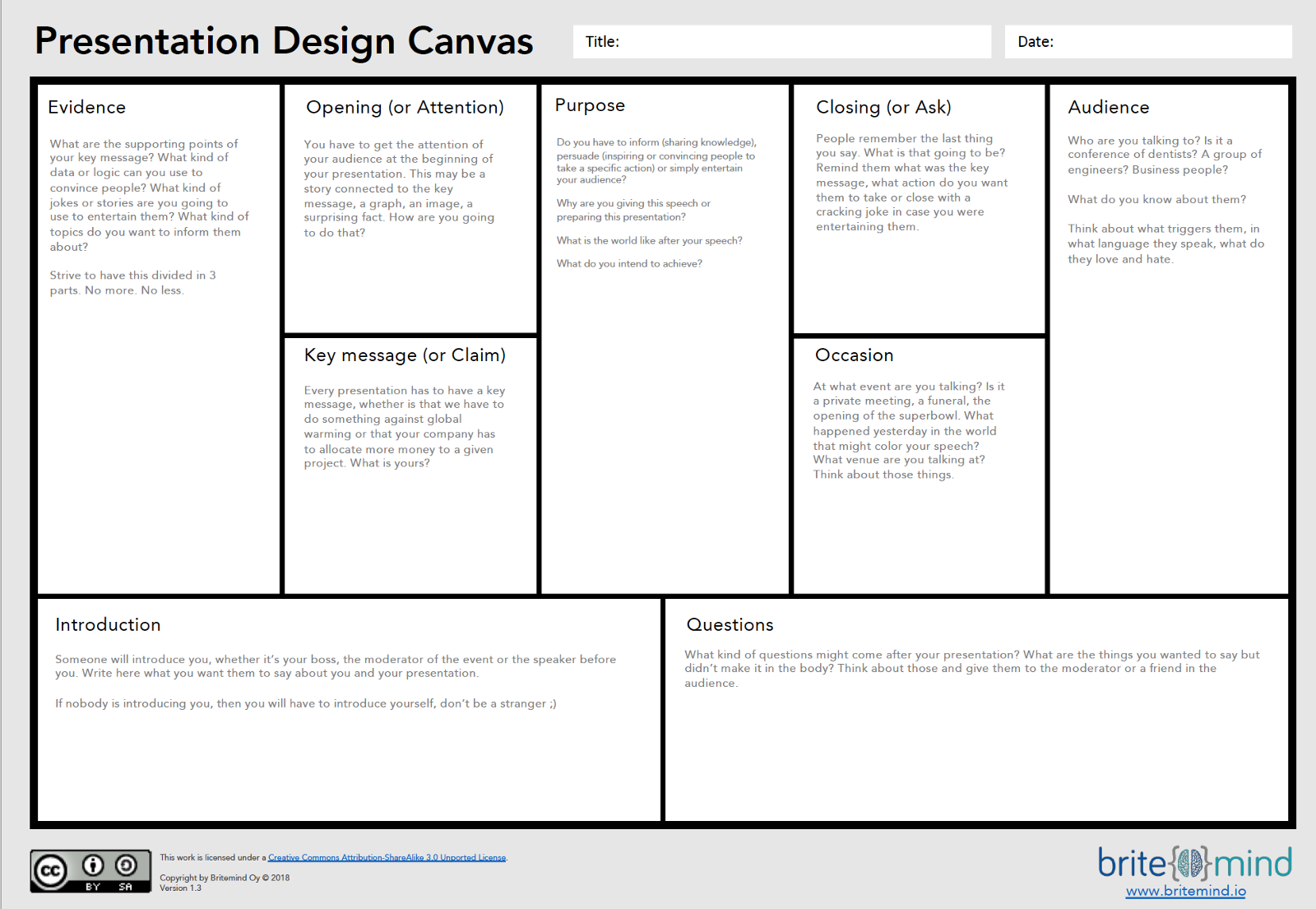The height and width of the screenshot is (909, 1316).
Task: Click 'What do you know about them?' text
Action: point(1156,200)
